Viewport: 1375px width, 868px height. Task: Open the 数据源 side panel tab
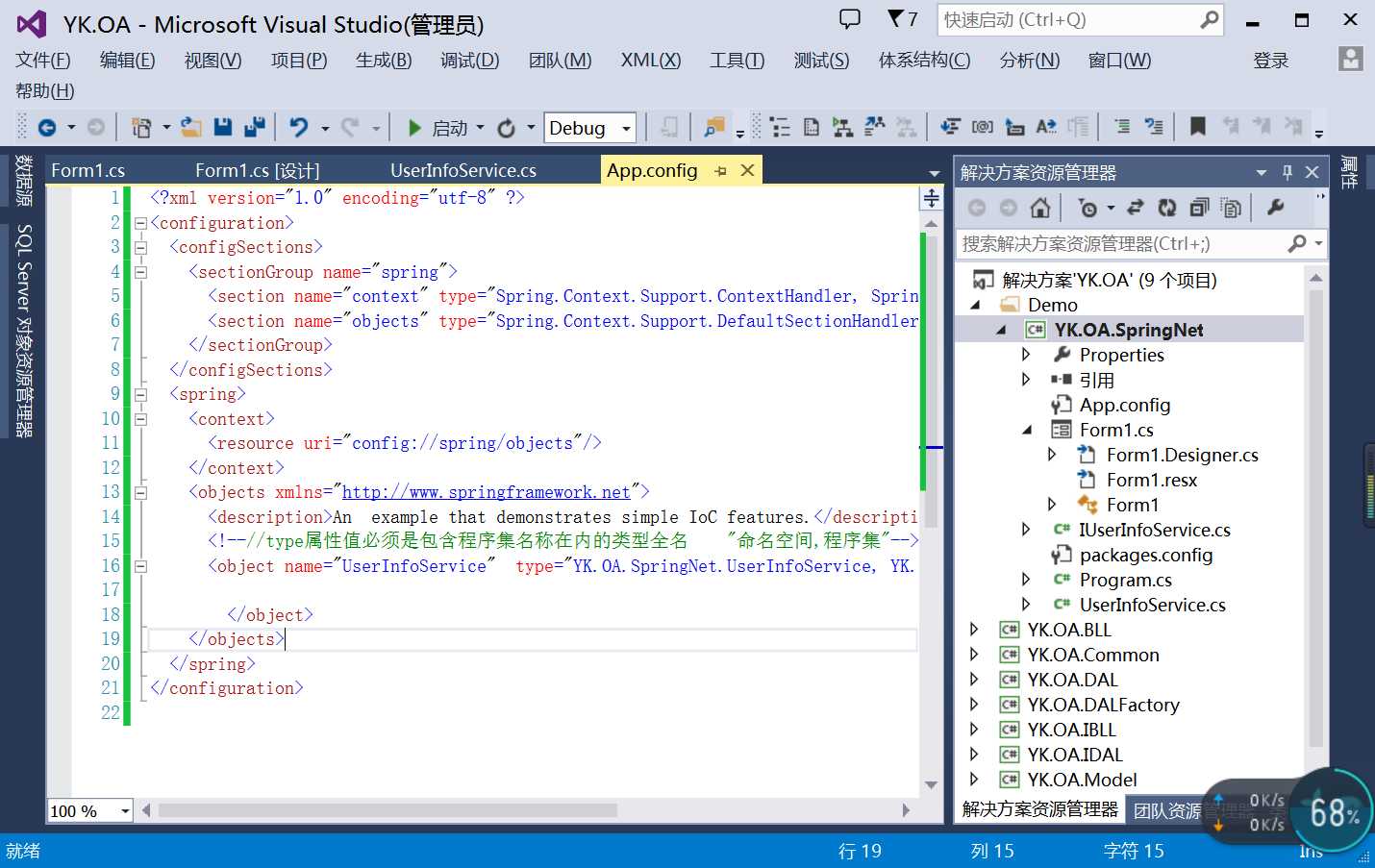click(23, 181)
